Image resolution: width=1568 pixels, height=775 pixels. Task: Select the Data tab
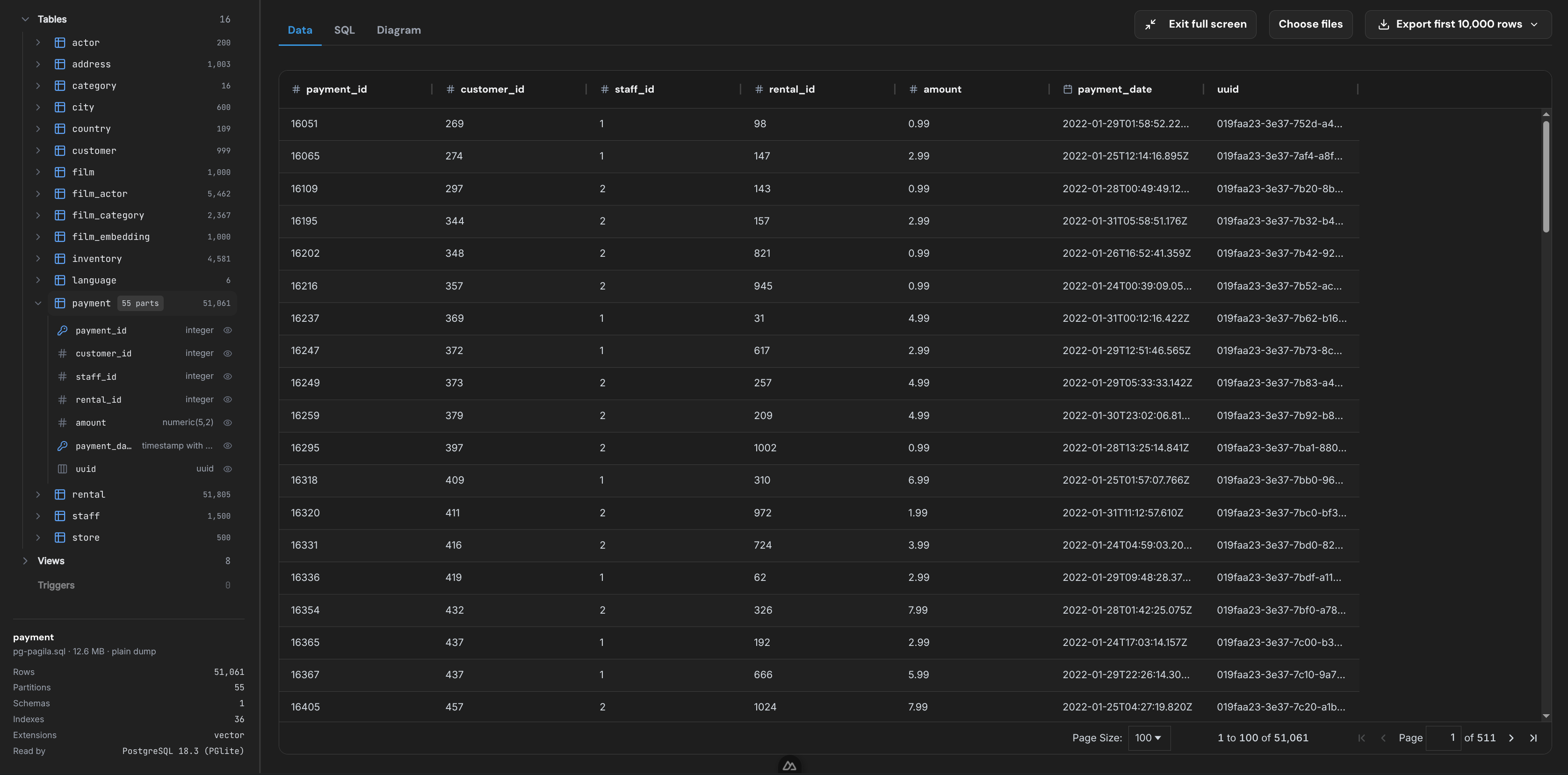coord(299,30)
